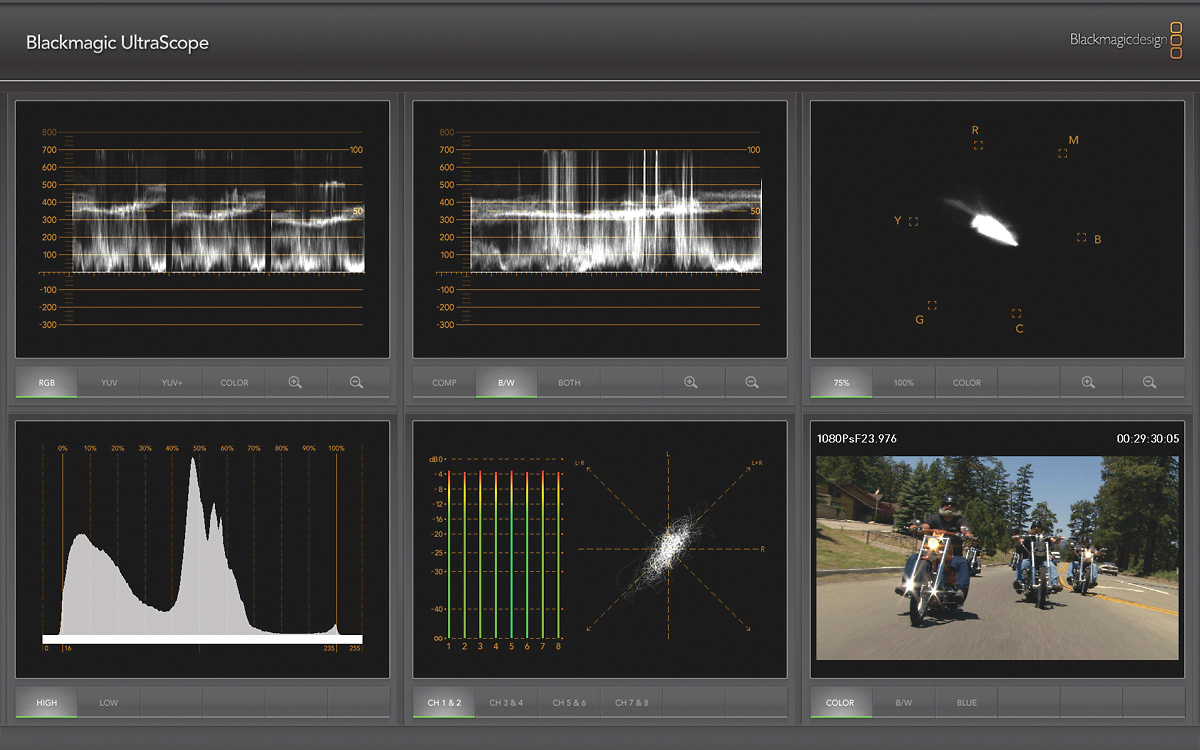Enable COLOR mode on vectorscope
1200x750 pixels.
click(966, 382)
